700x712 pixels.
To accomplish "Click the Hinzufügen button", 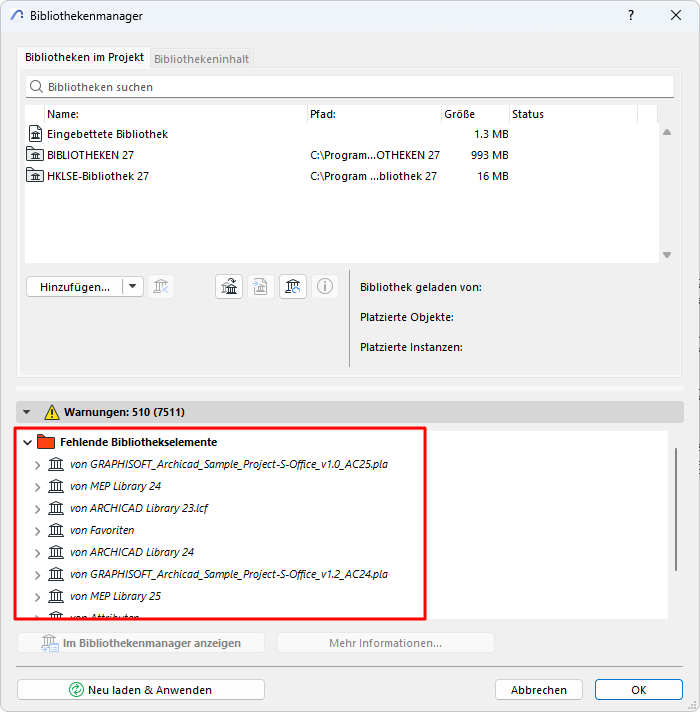I will (75, 287).
